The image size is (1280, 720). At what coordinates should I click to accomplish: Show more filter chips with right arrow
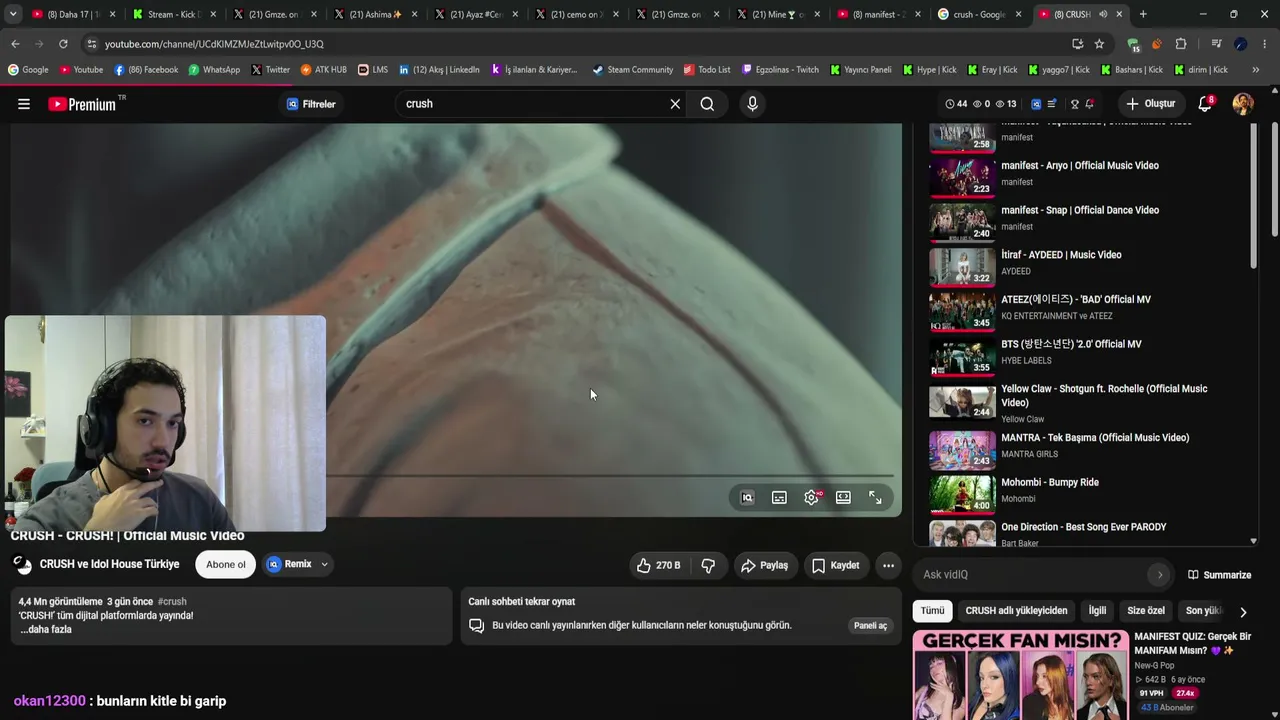[x=1243, y=612]
